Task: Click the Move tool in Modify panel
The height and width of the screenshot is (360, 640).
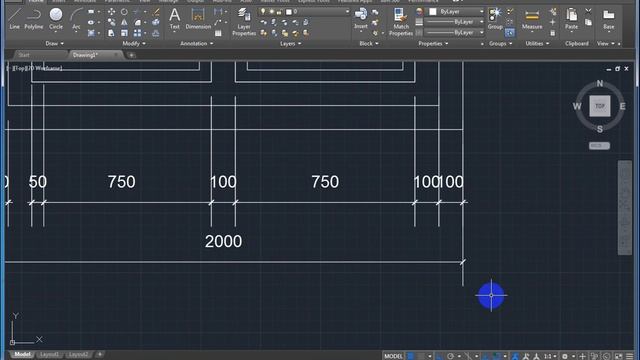Action: pyautogui.click(x=111, y=12)
